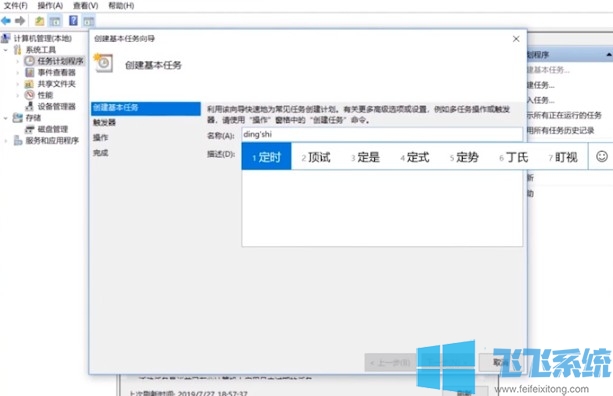Click the Up one level folder icon
The height and width of the screenshot is (396, 613).
click(x=39, y=21)
